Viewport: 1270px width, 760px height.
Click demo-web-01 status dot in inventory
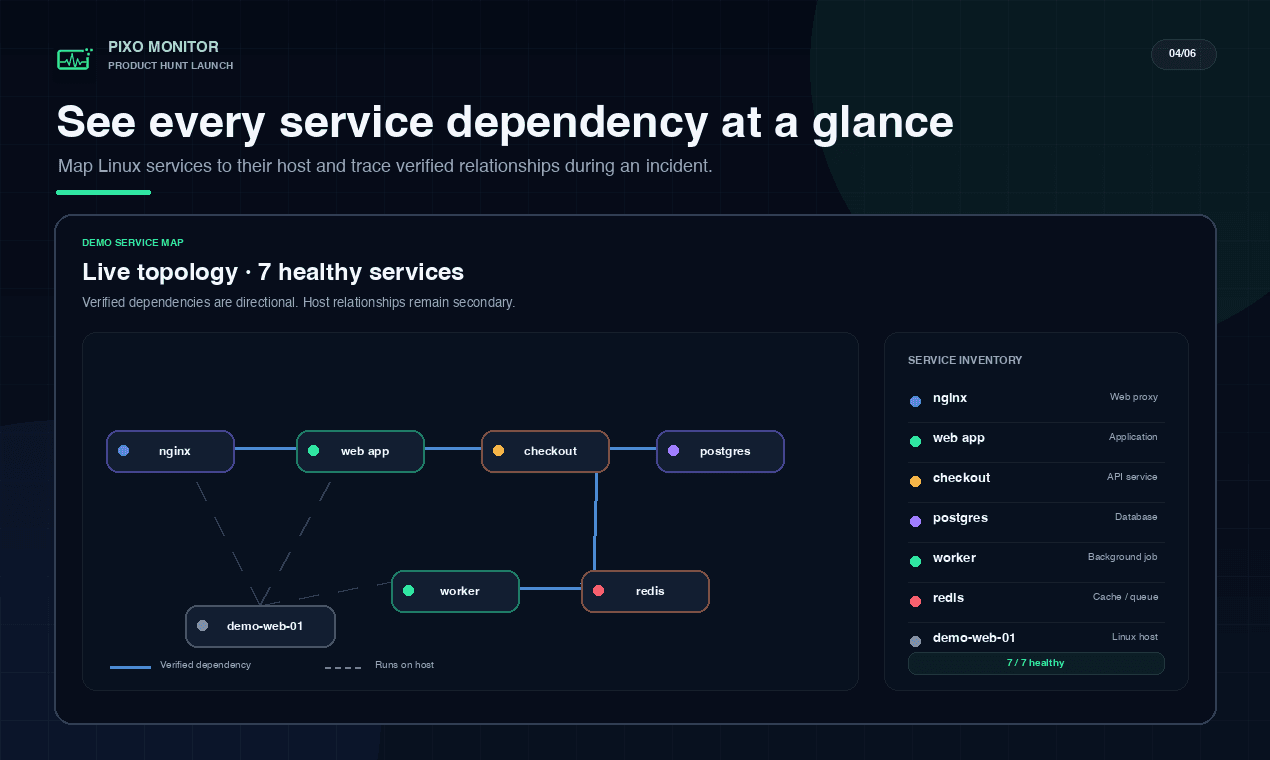tap(915, 641)
